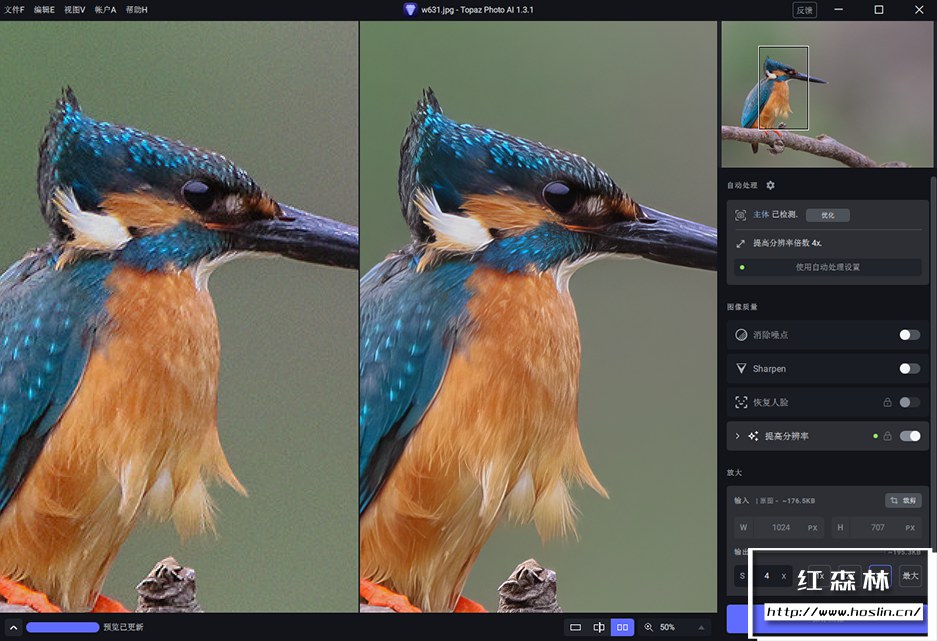937x641 pixels.
Task: Expand the 提高分辨率 section chevron
Action: click(x=737, y=436)
